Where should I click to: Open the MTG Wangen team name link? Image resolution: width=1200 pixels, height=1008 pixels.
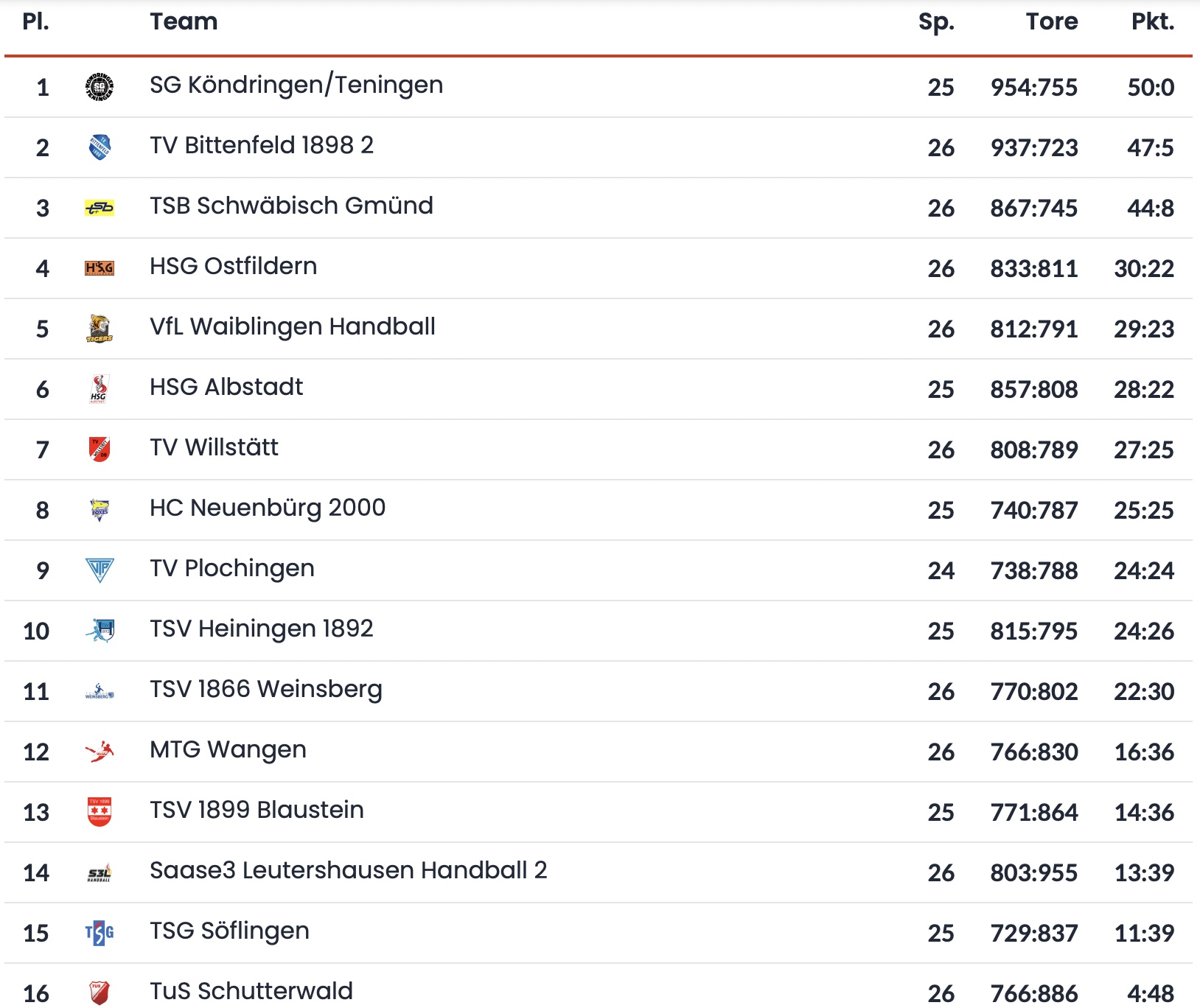click(x=228, y=750)
